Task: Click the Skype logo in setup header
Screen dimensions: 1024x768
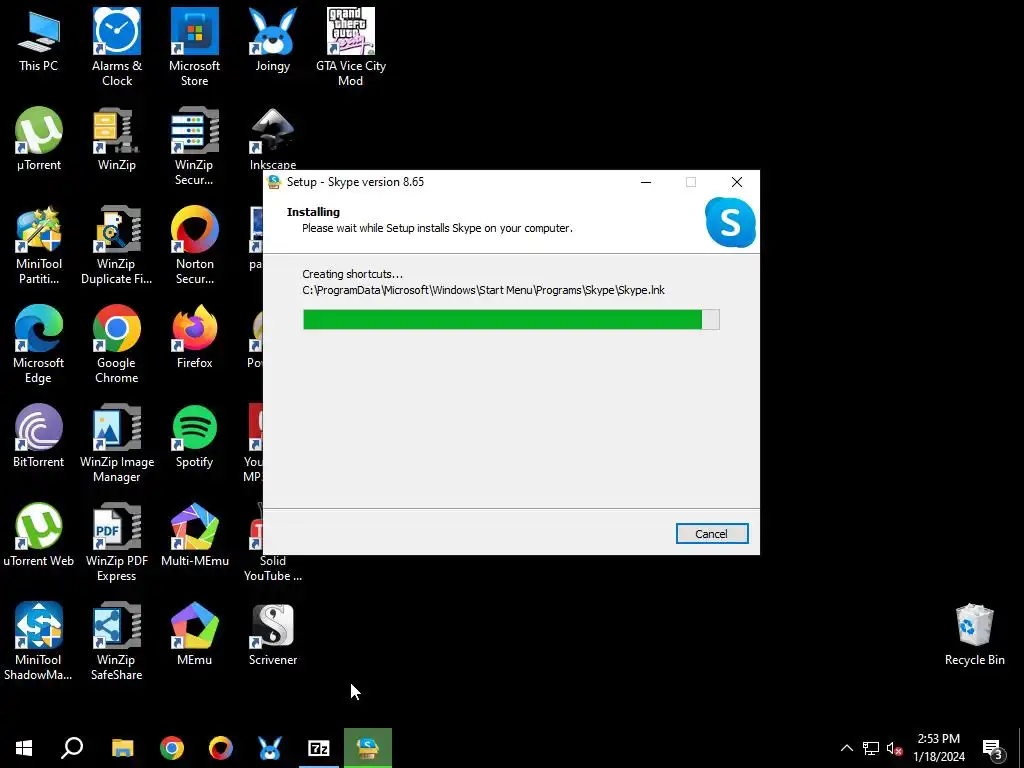Action: [730, 222]
